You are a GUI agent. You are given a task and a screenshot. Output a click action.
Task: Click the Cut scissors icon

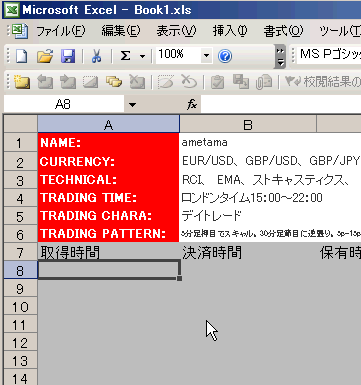[x=96, y=56]
